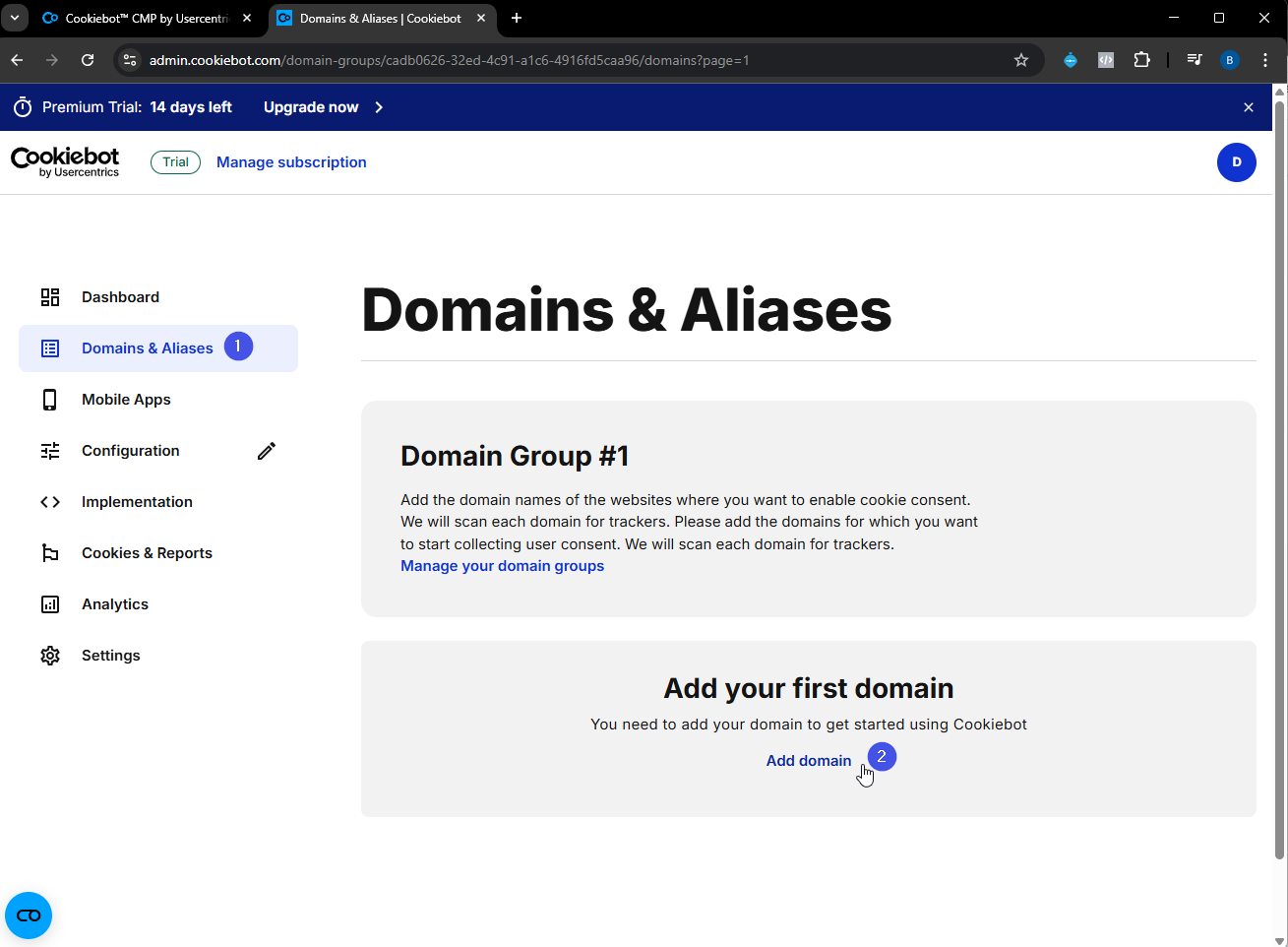Click the pencil edit icon beside Configuration
The width and height of the screenshot is (1288, 947).
pos(267,451)
